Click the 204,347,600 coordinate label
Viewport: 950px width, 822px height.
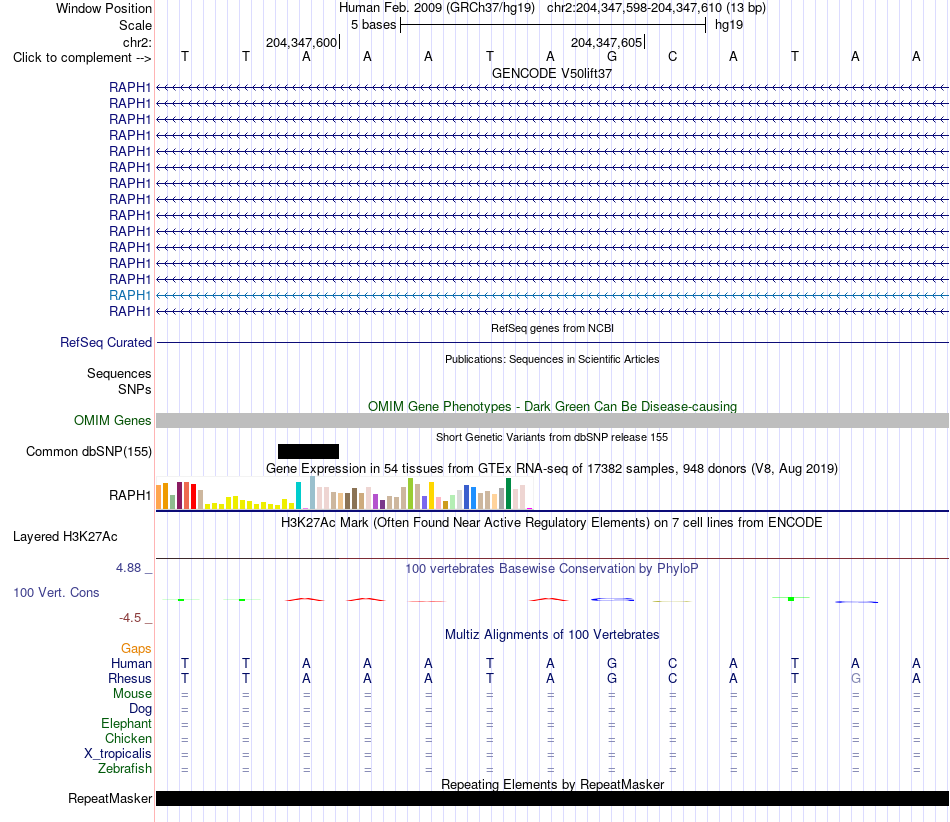point(301,42)
